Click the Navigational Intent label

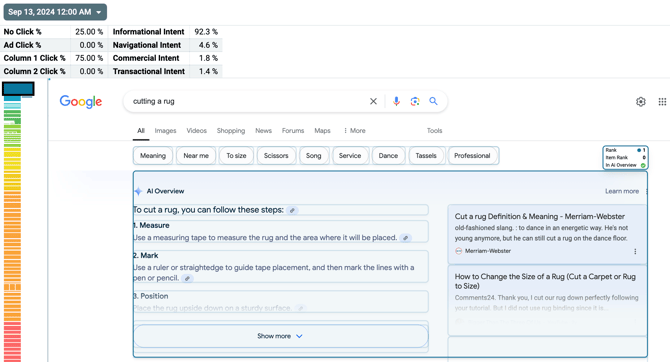click(x=147, y=45)
